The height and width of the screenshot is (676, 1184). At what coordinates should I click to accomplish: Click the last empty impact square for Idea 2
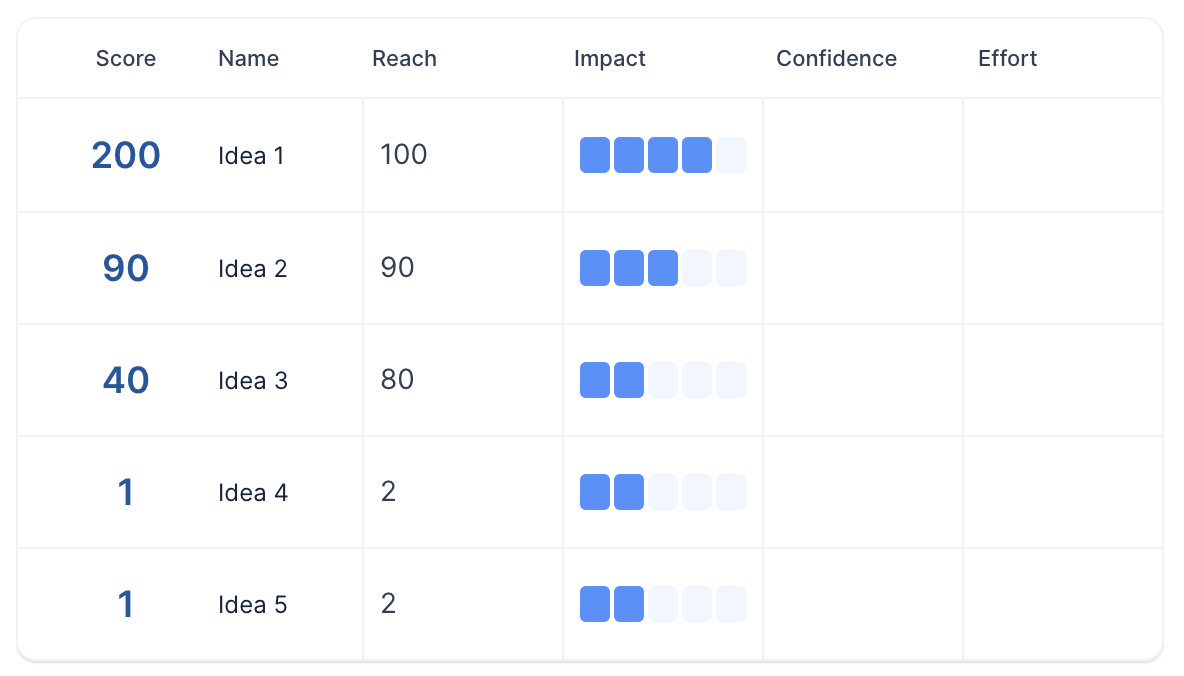click(x=731, y=268)
